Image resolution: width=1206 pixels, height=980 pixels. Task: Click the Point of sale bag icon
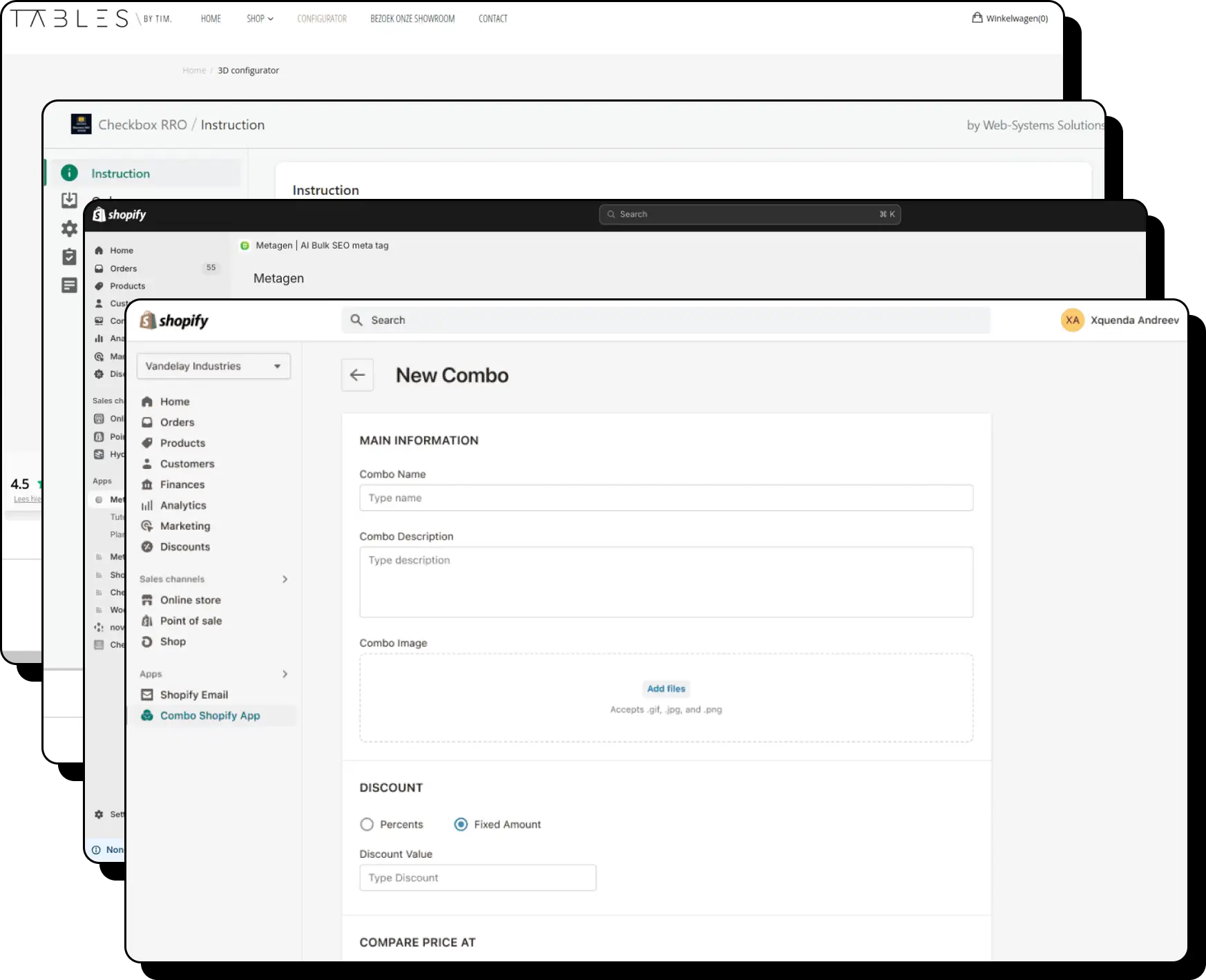click(146, 621)
